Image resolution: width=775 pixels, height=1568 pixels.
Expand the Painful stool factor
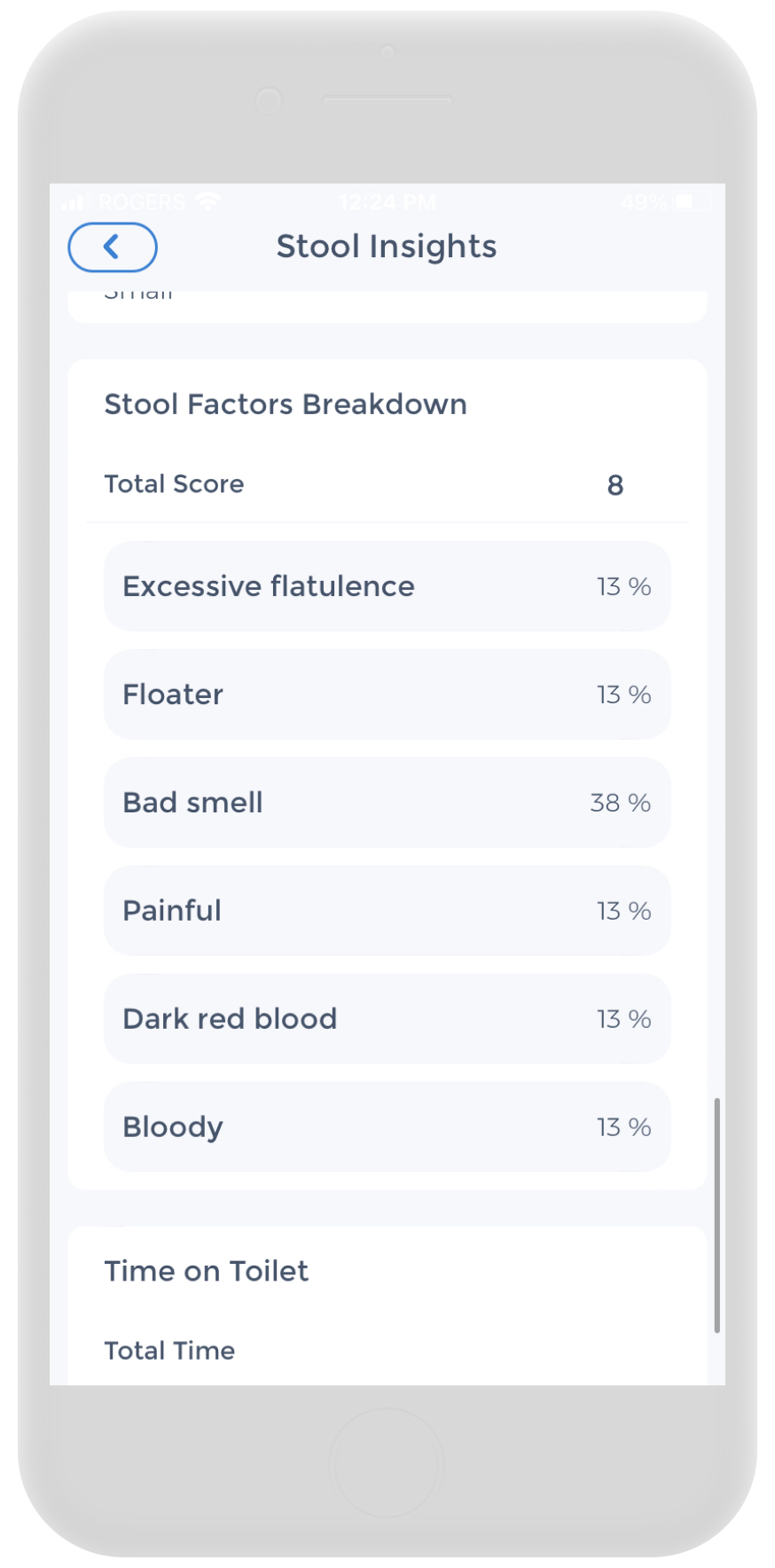point(387,911)
